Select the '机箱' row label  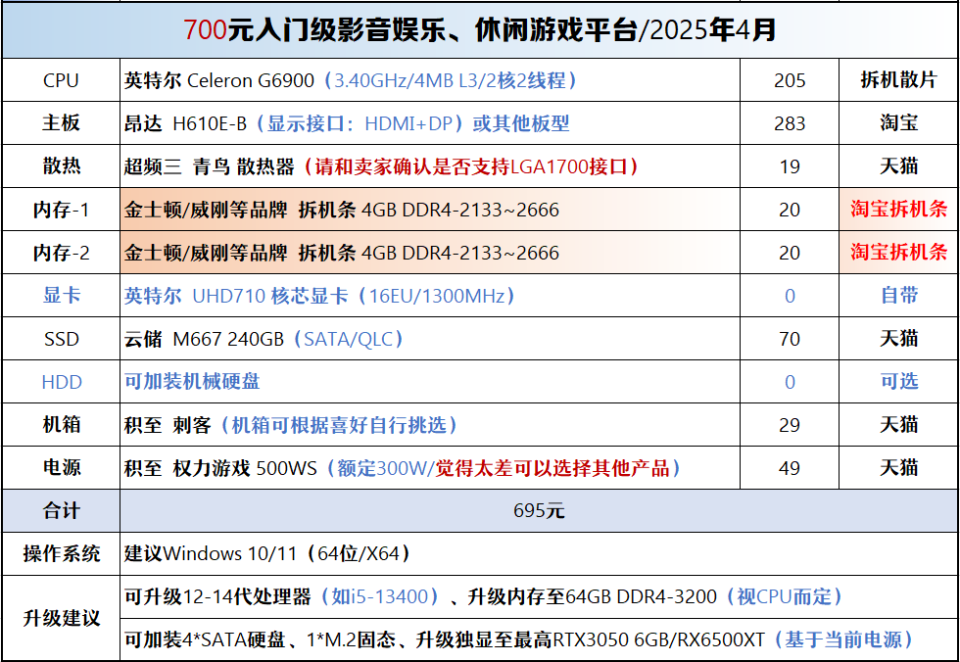61,424
